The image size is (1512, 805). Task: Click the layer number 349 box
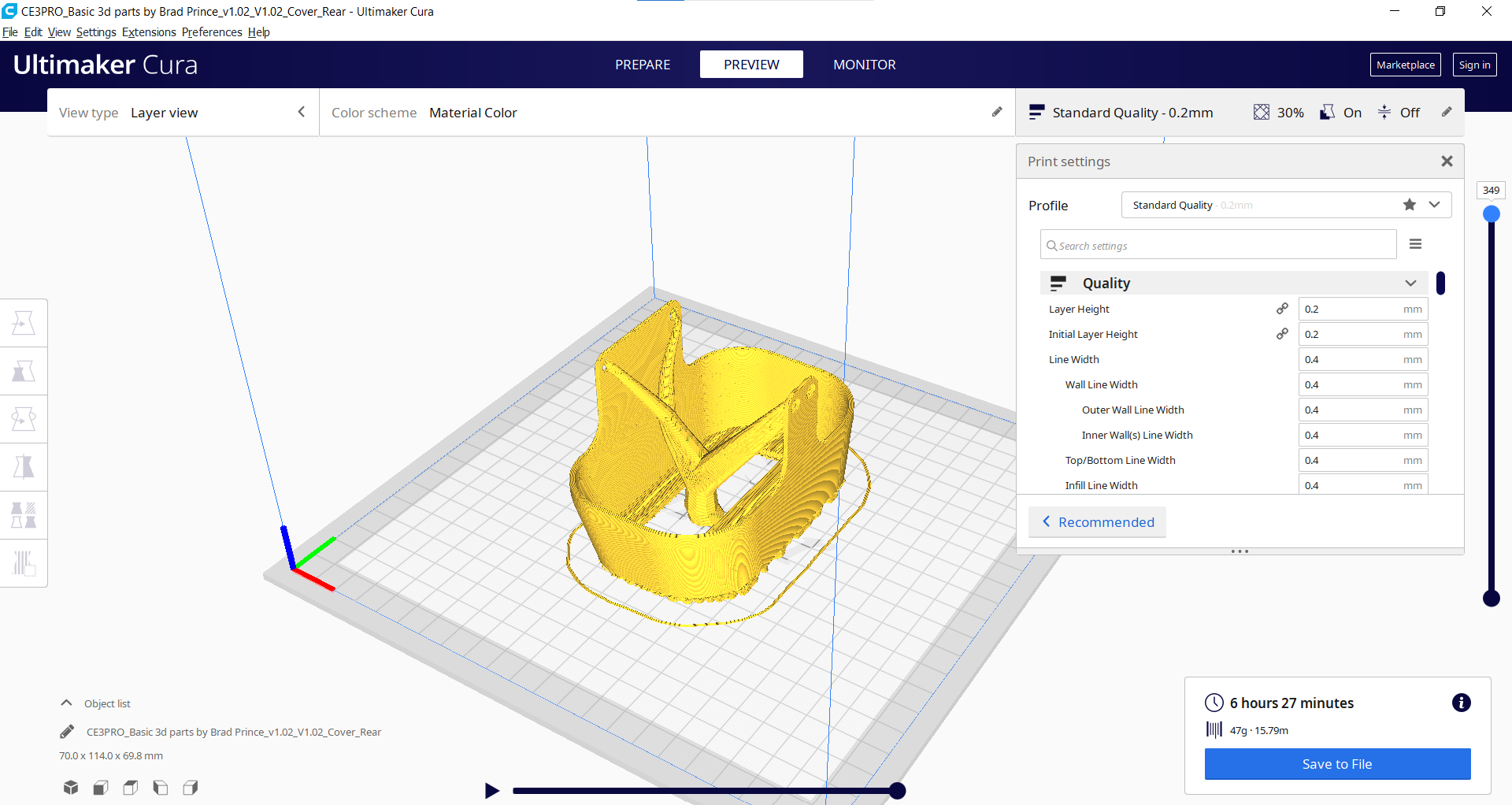pos(1491,190)
